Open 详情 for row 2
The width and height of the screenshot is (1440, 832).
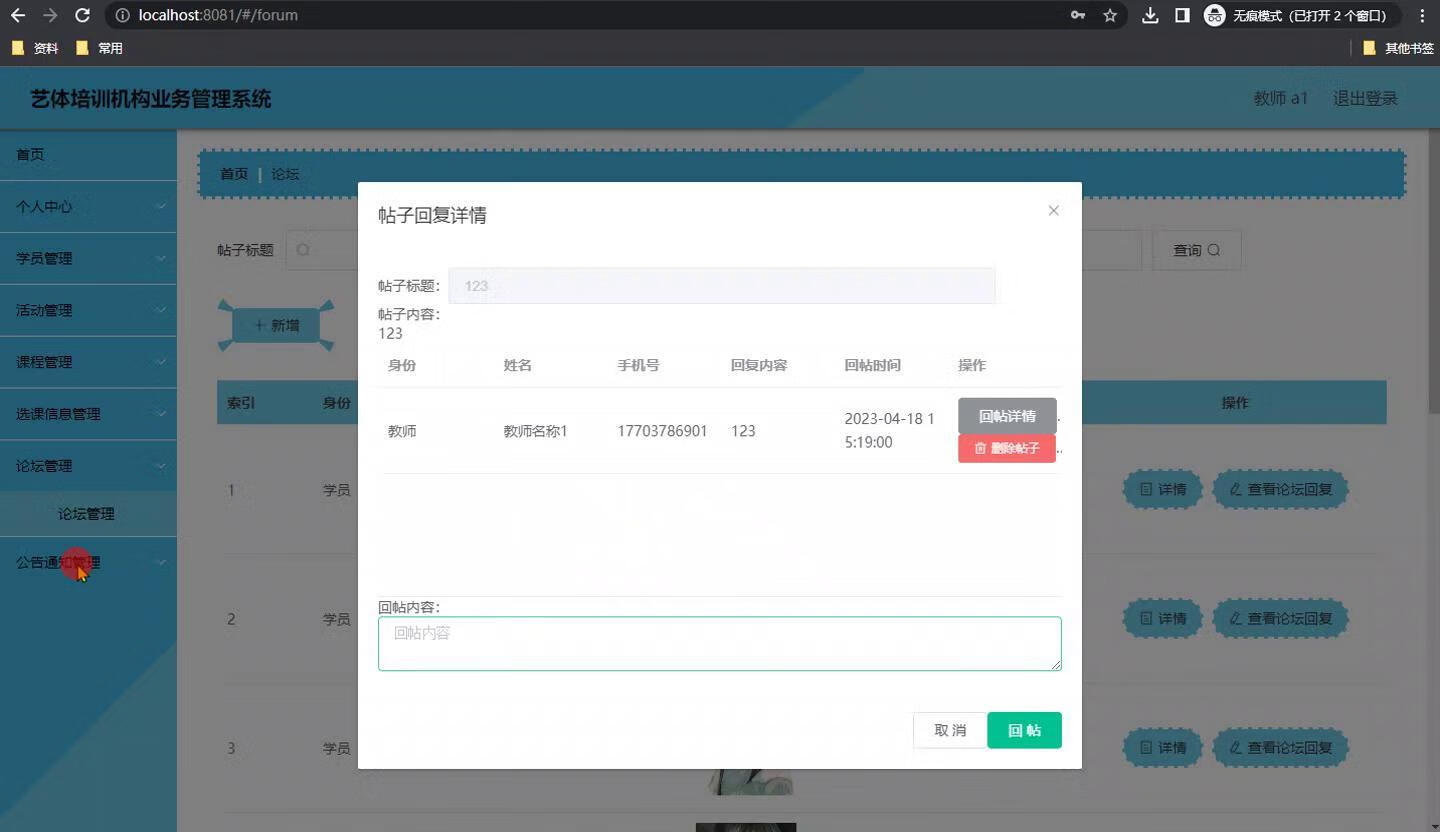[x=1162, y=619]
